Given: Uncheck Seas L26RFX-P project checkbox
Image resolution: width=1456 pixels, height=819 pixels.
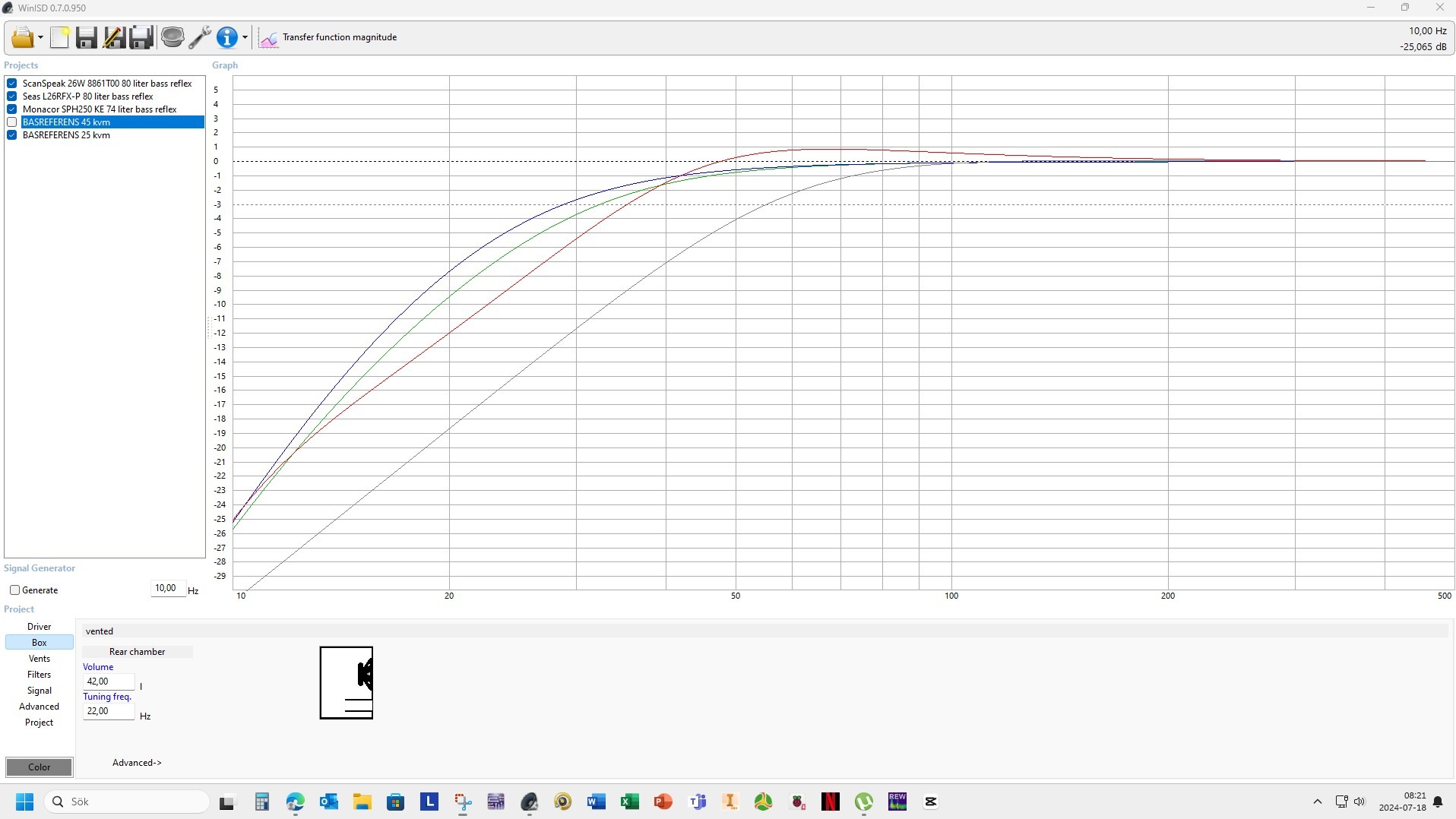Looking at the screenshot, I should pyautogui.click(x=12, y=96).
